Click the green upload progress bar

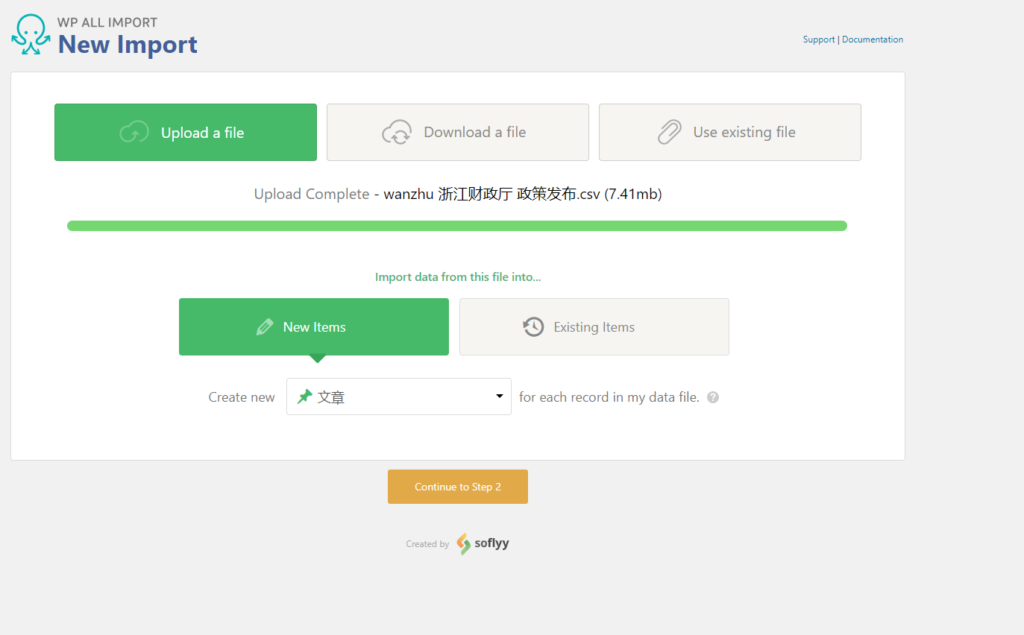457,226
